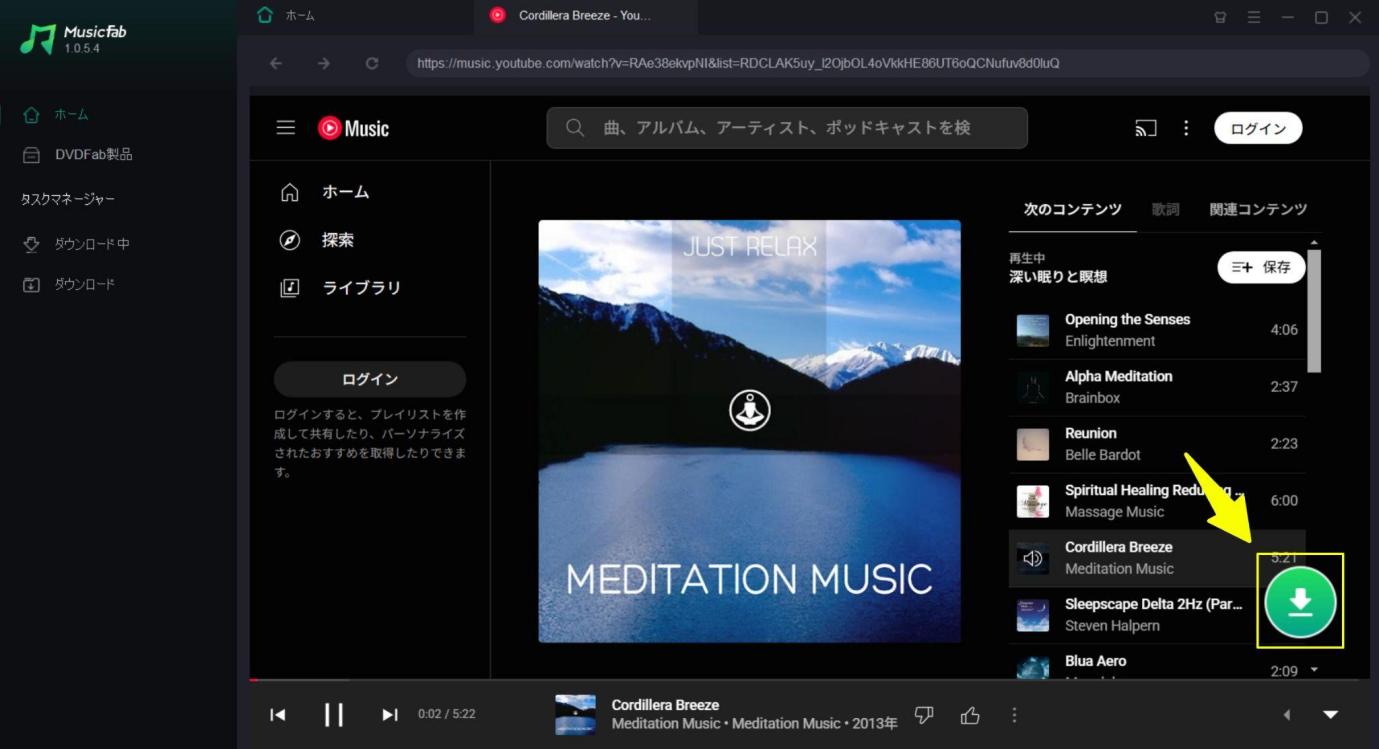Select ホーム in YouTube Music navigation
Image resolution: width=1379 pixels, height=749 pixels.
coord(325,192)
